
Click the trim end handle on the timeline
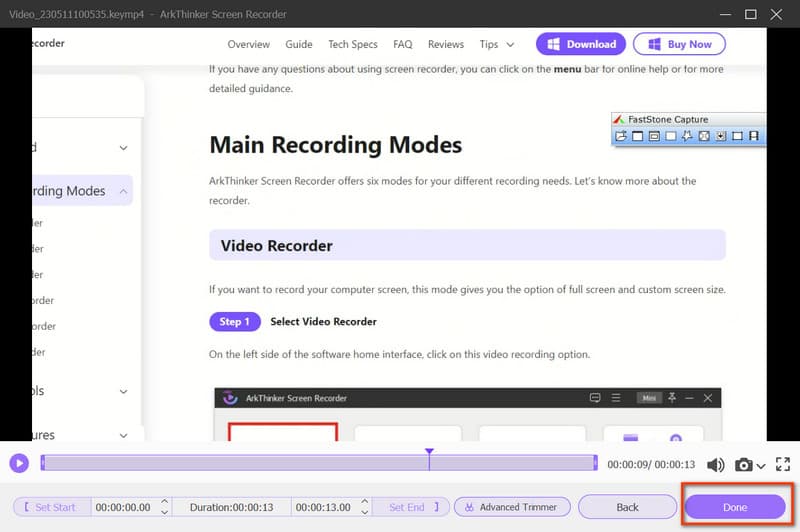coord(595,463)
